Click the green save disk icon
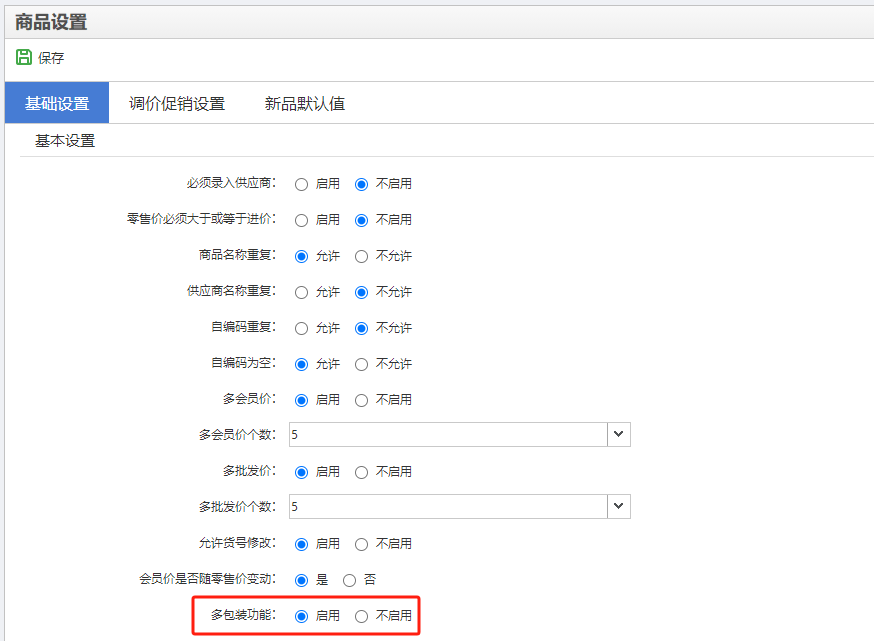 [x=24, y=58]
